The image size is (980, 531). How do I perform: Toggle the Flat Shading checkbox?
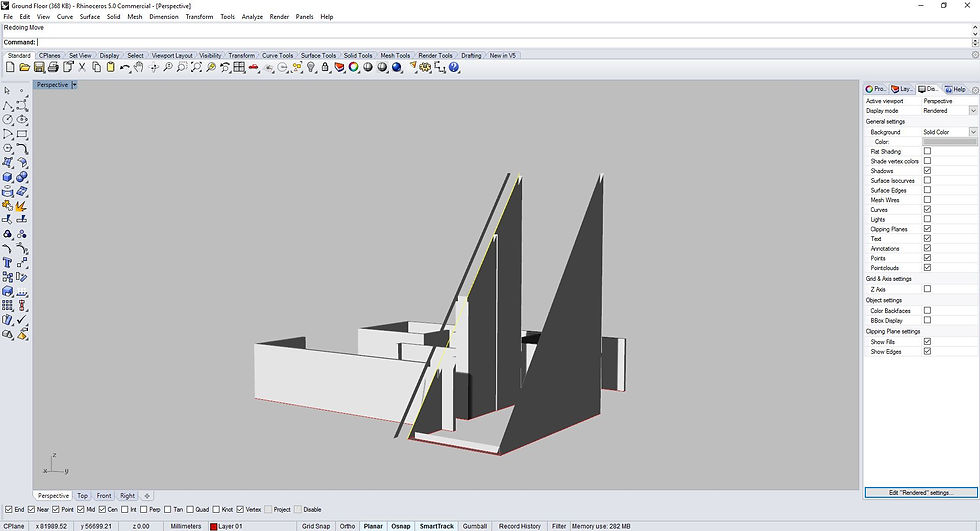point(928,151)
